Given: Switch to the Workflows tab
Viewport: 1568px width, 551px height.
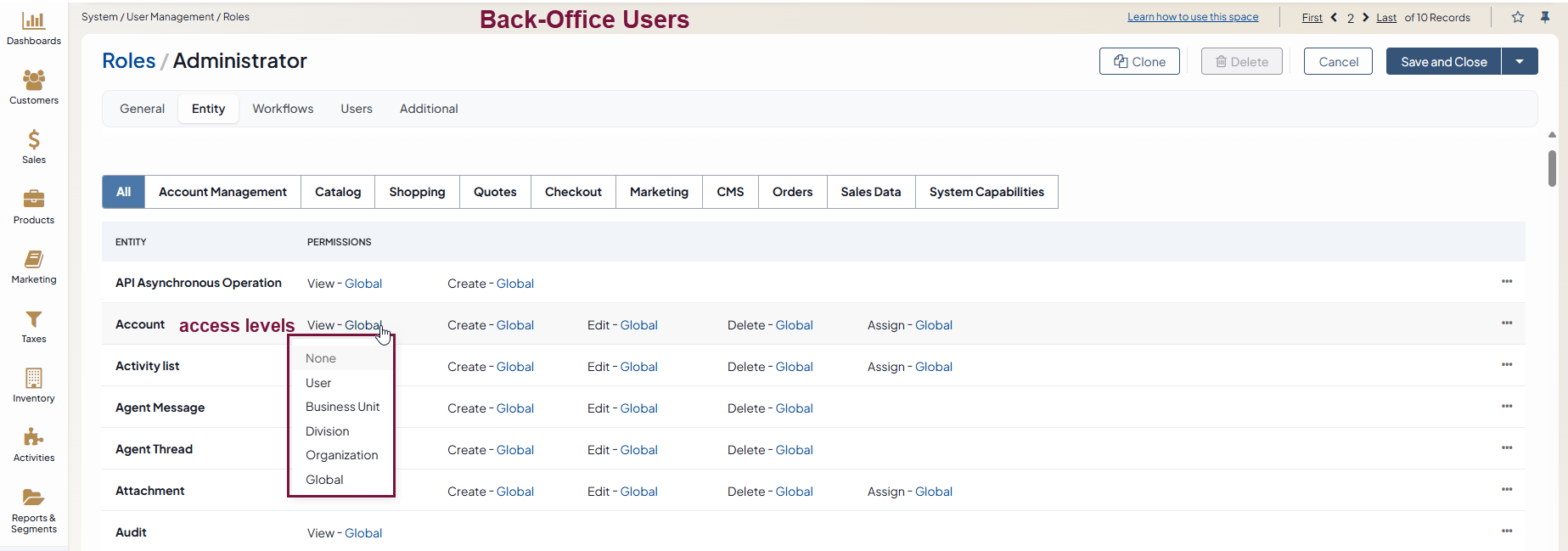Looking at the screenshot, I should coord(283,109).
